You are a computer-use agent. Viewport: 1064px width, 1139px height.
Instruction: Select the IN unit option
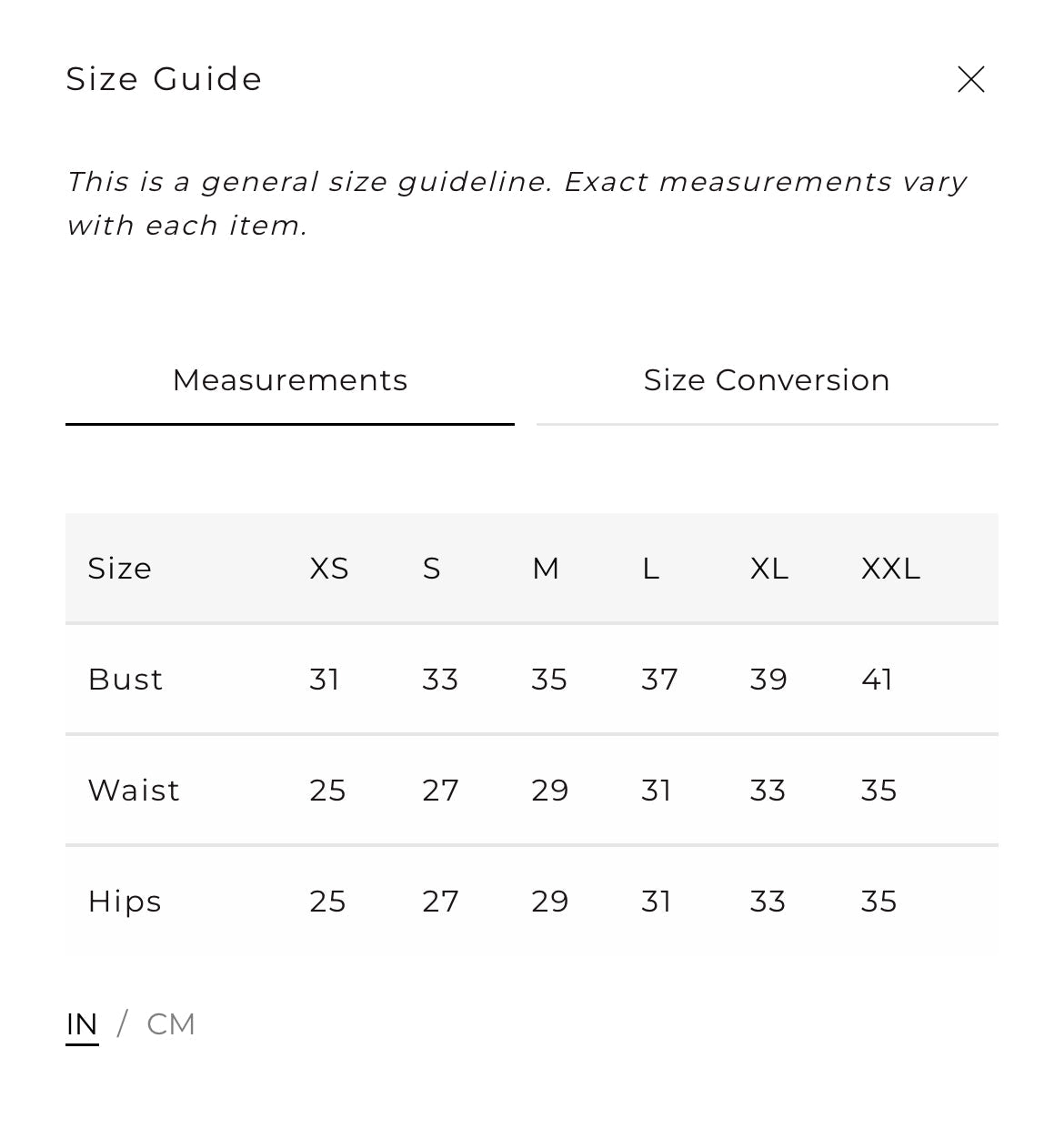[82, 1025]
